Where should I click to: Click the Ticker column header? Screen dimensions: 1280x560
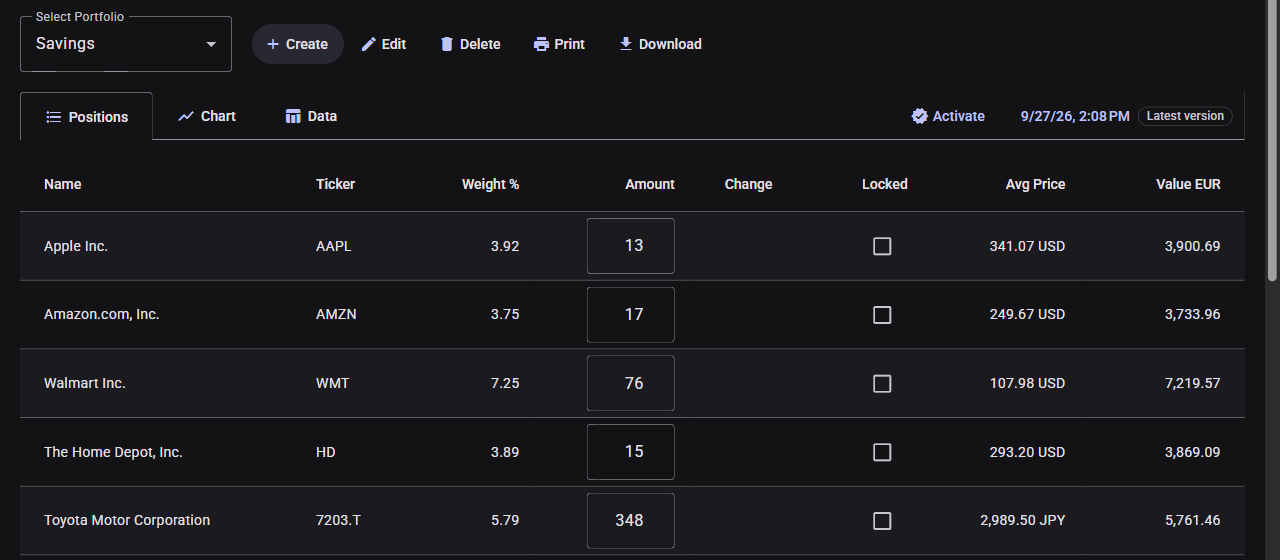click(335, 184)
